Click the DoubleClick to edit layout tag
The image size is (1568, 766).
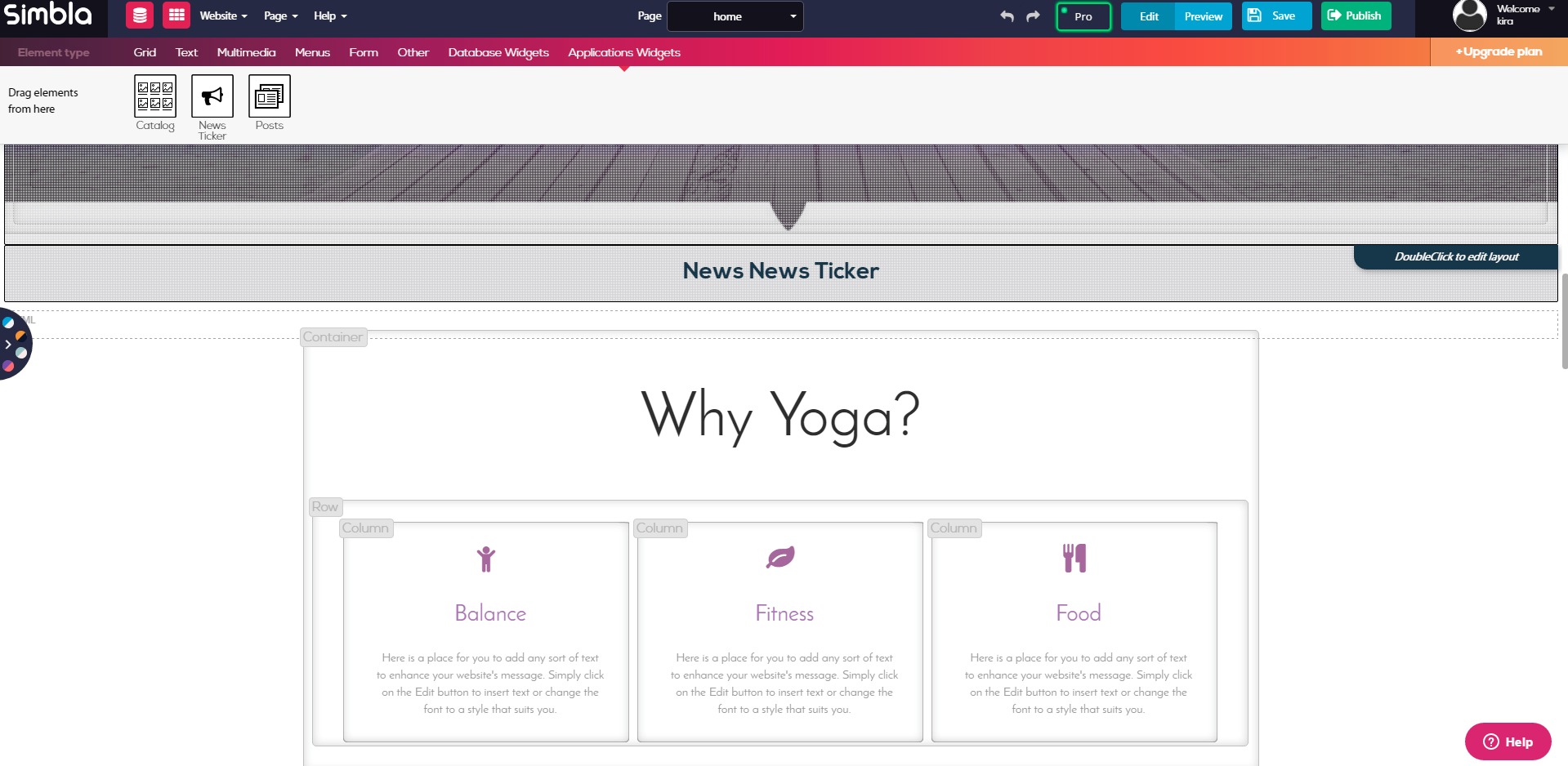1456,256
